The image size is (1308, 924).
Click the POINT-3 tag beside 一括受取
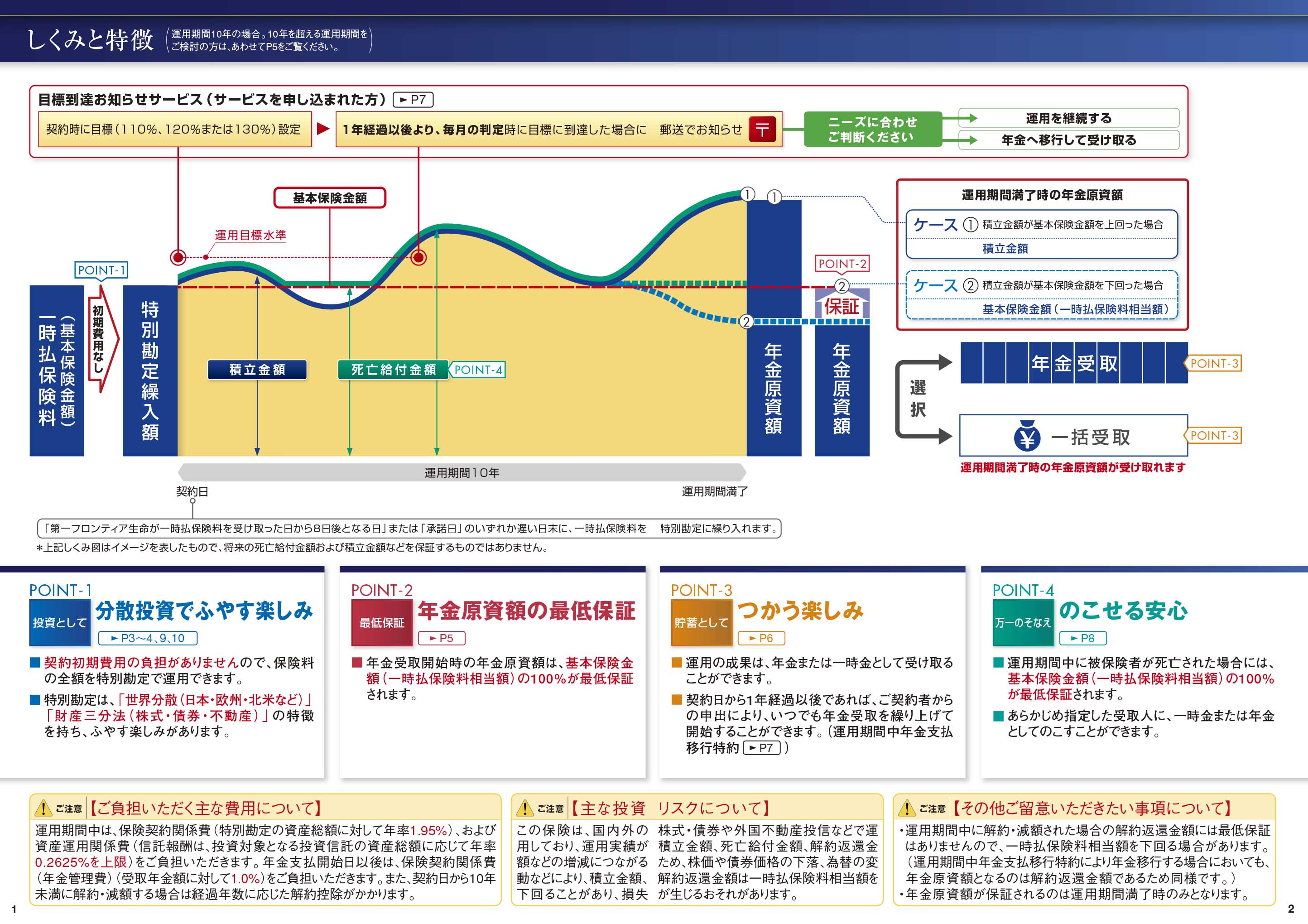coord(1213,435)
